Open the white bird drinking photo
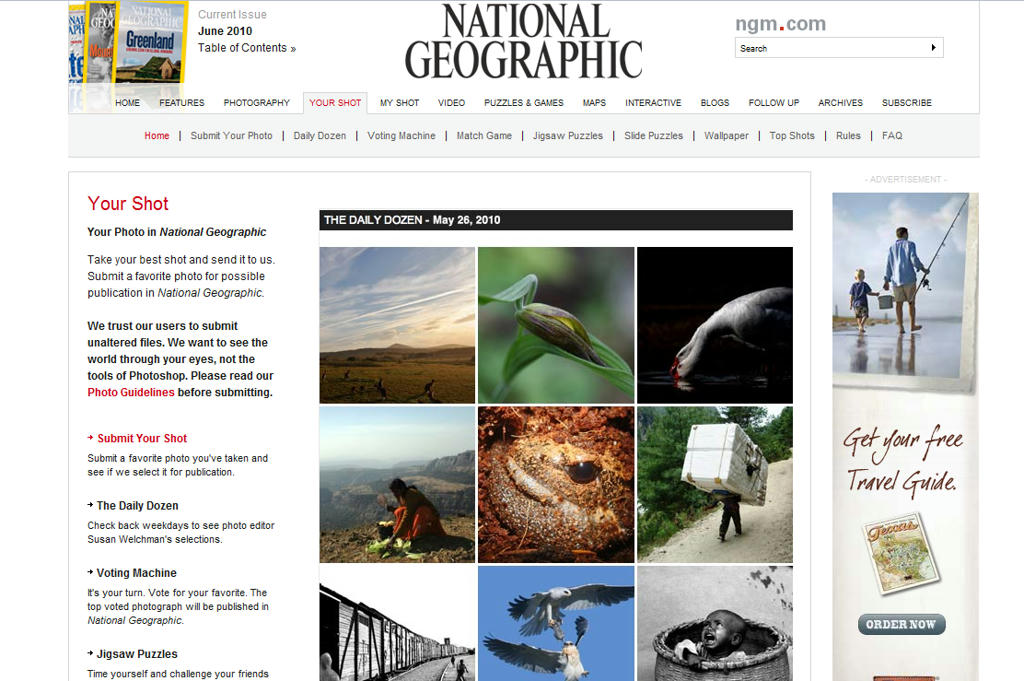1024x681 pixels. tap(714, 325)
